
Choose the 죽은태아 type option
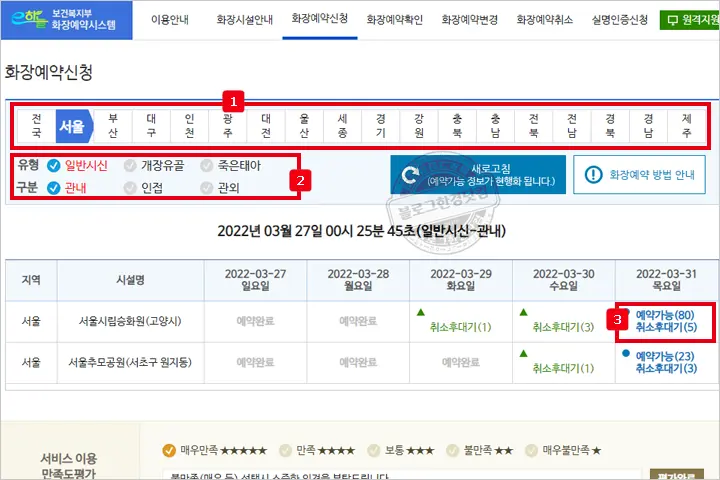pos(231,165)
